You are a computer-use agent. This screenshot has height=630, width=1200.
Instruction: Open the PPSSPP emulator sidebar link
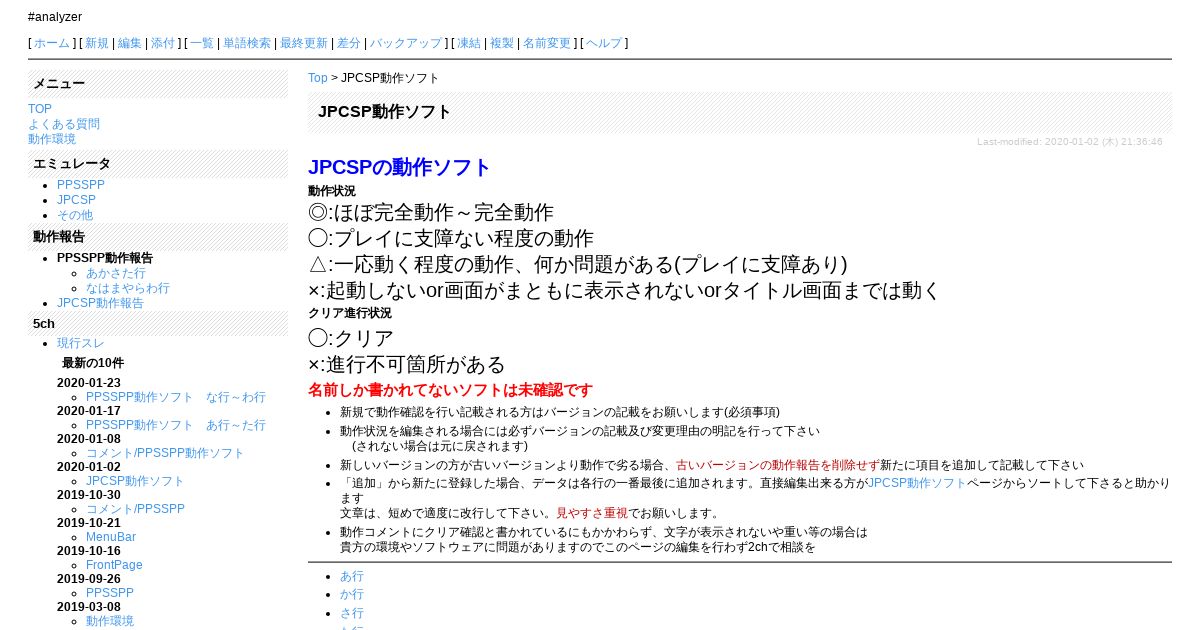81,185
